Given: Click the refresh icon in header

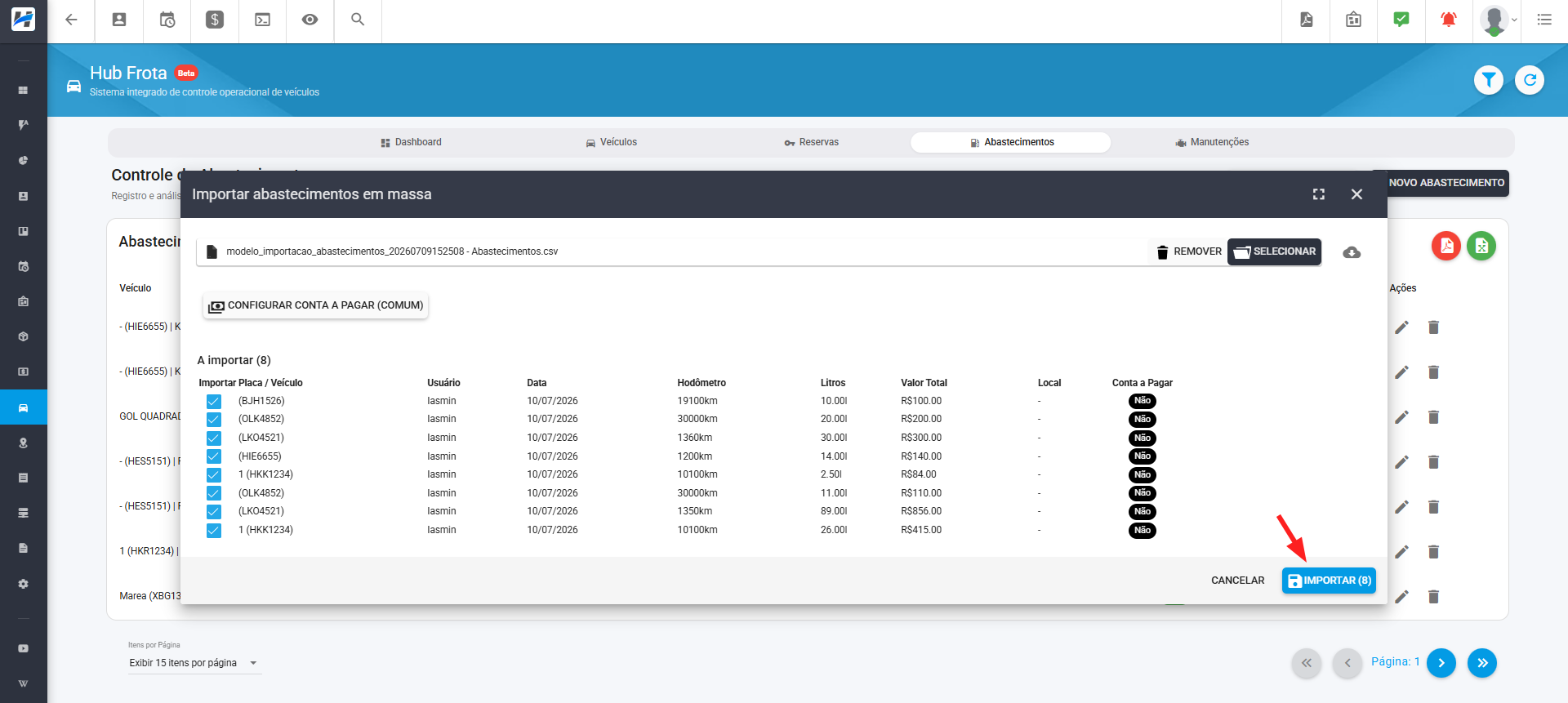Looking at the screenshot, I should click(1530, 80).
